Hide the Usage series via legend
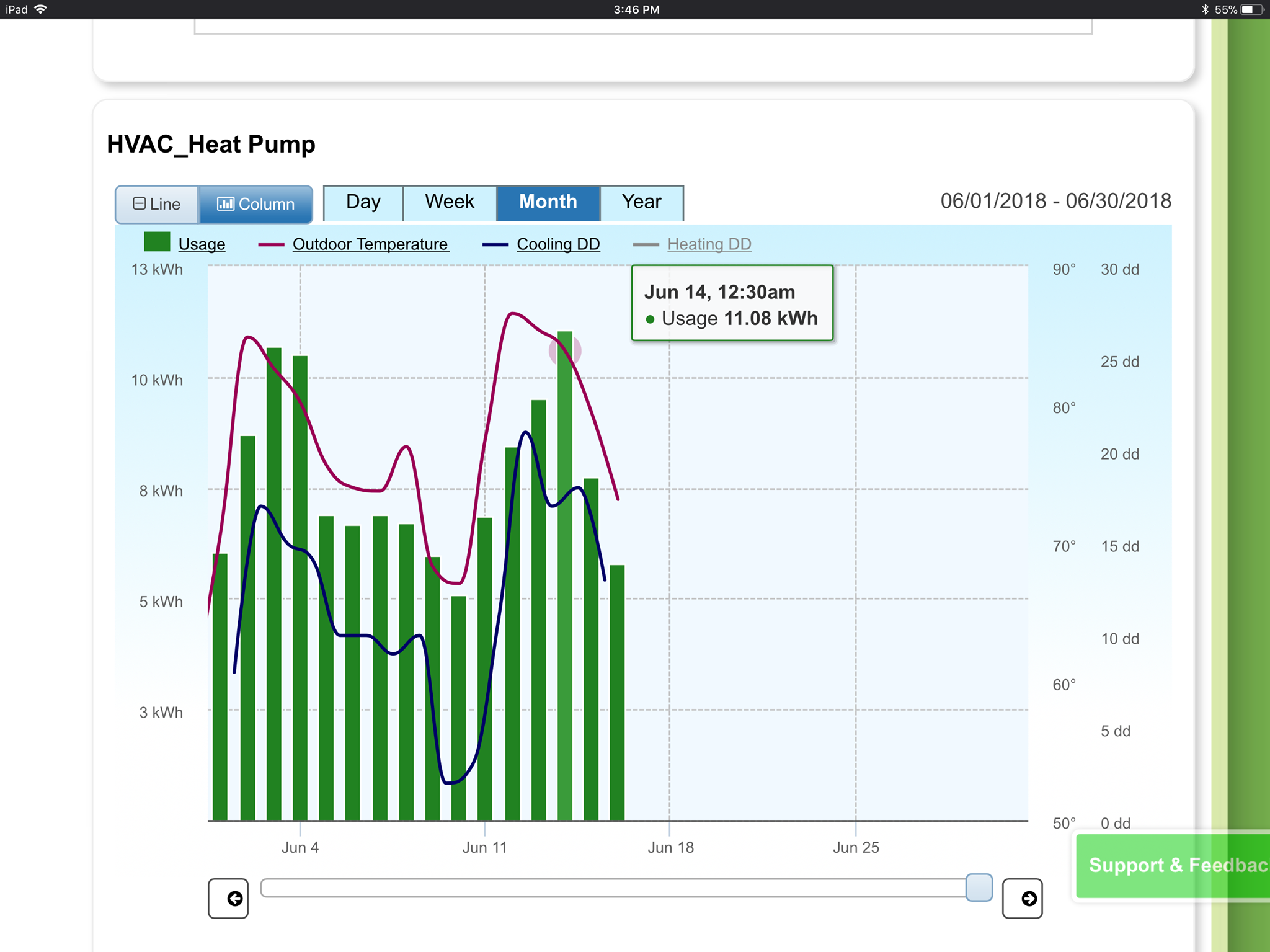1270x952 pixels. tap(202, 244)
